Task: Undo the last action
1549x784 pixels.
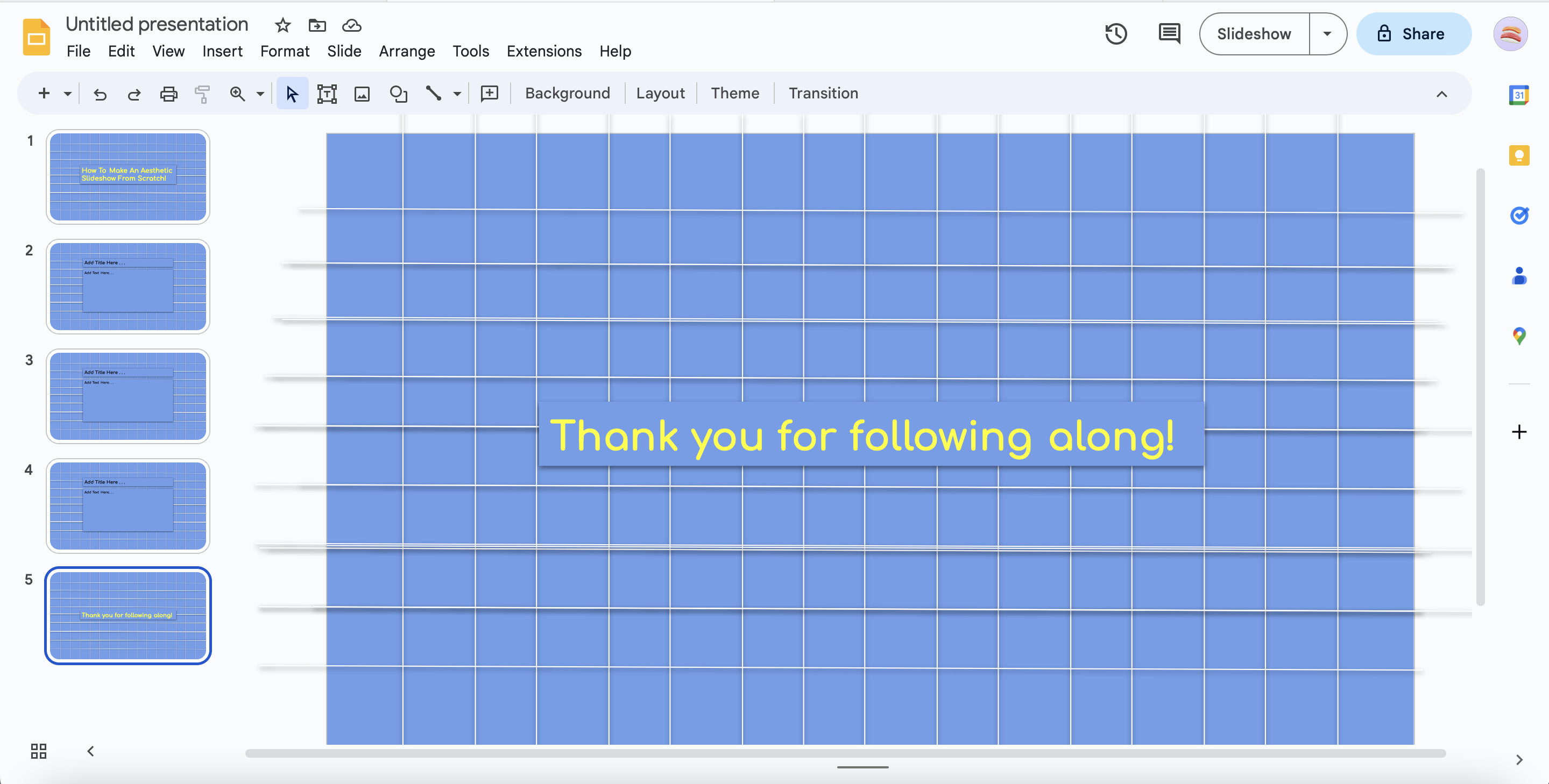Action: click(x=100, y=94)
